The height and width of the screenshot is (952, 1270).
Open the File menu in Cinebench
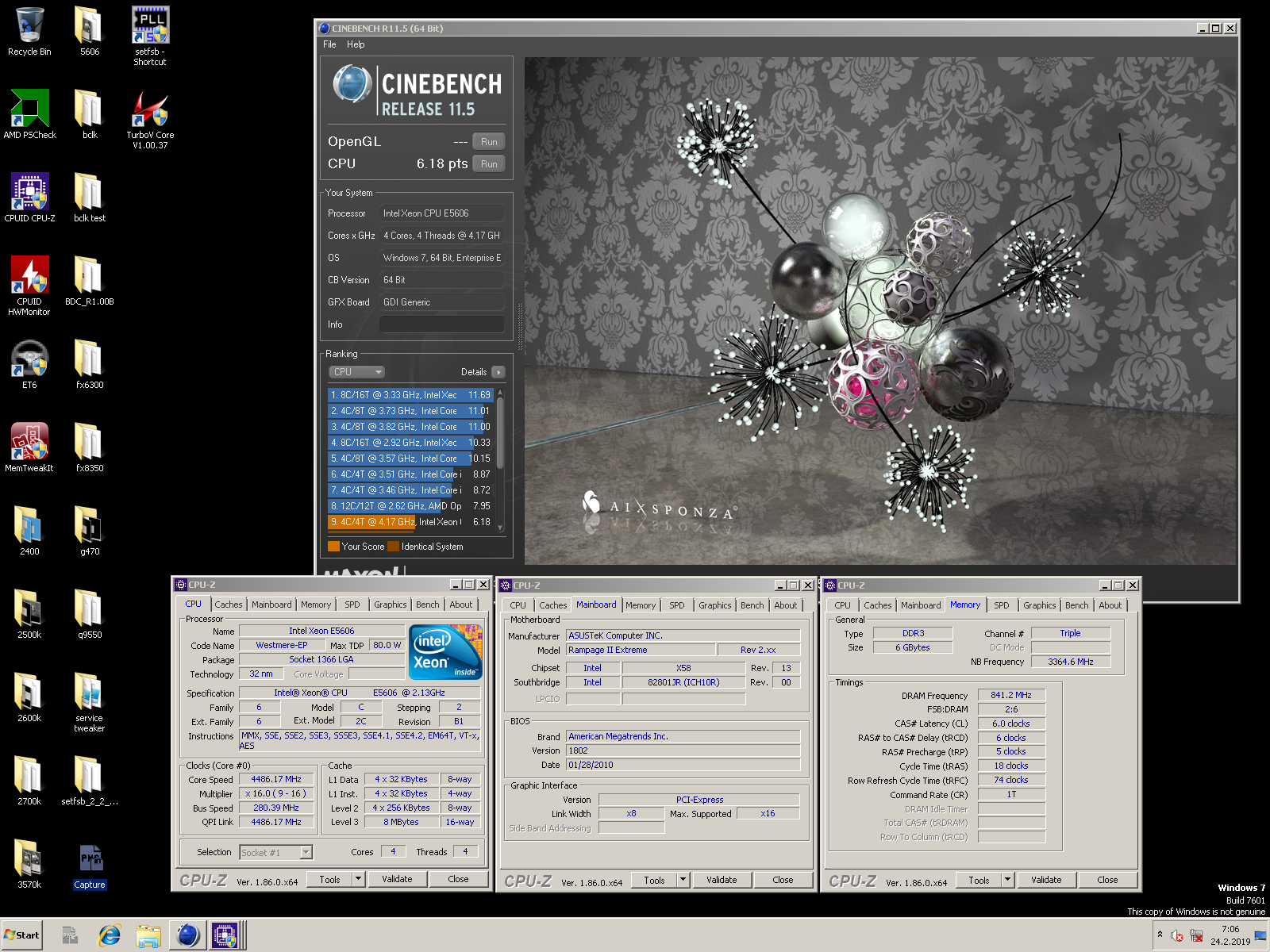(x=329, y=44)
